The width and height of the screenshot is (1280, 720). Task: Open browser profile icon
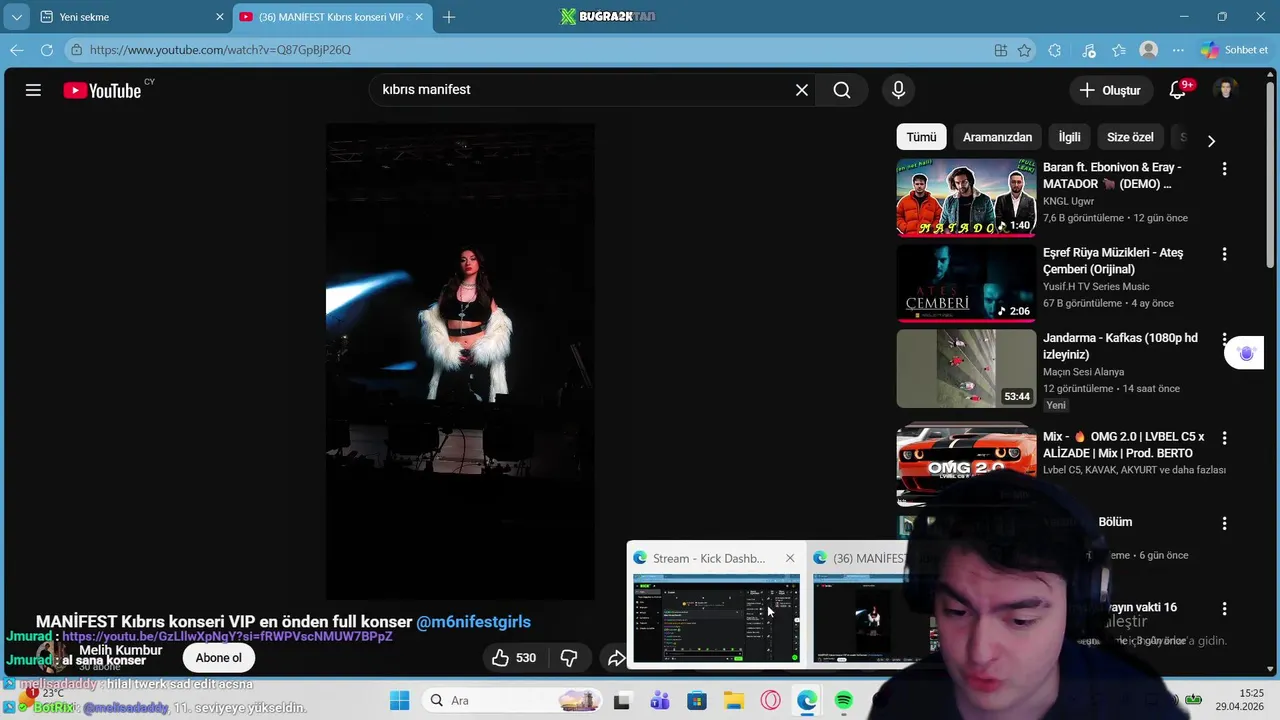point(1149,50)
